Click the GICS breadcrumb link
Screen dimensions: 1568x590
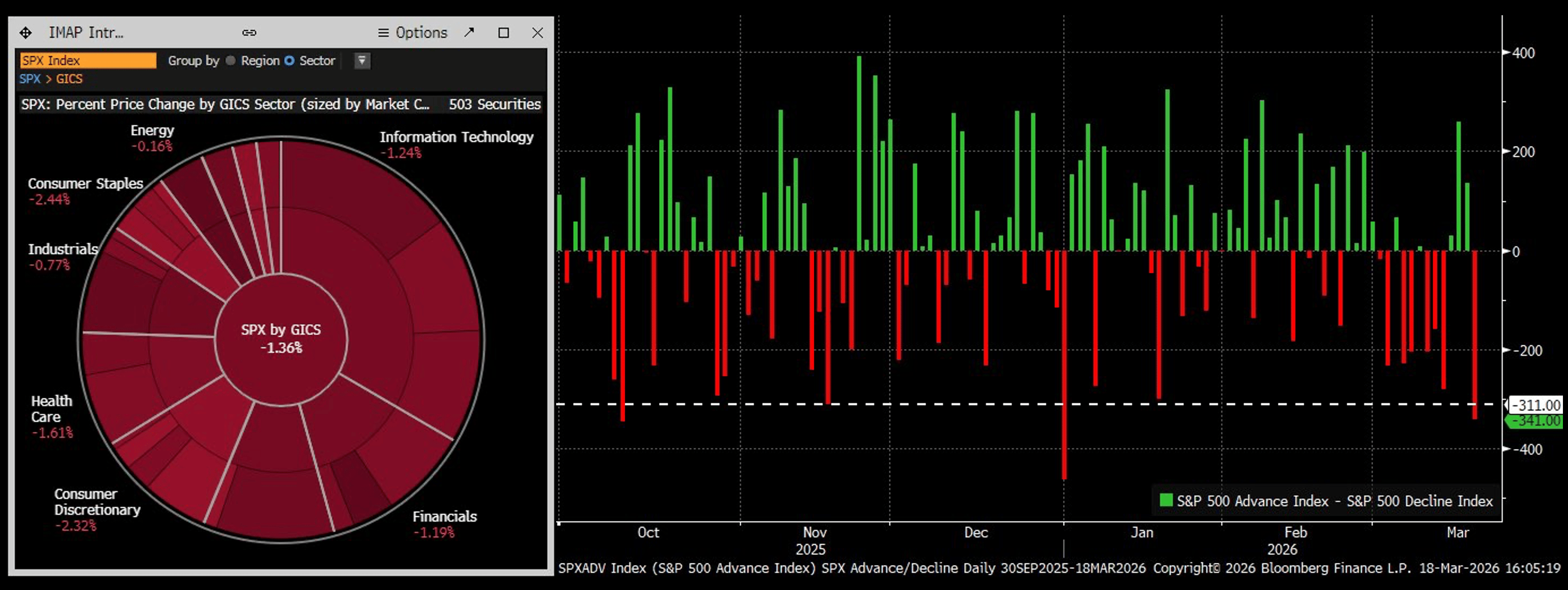(x=69, y=79)
